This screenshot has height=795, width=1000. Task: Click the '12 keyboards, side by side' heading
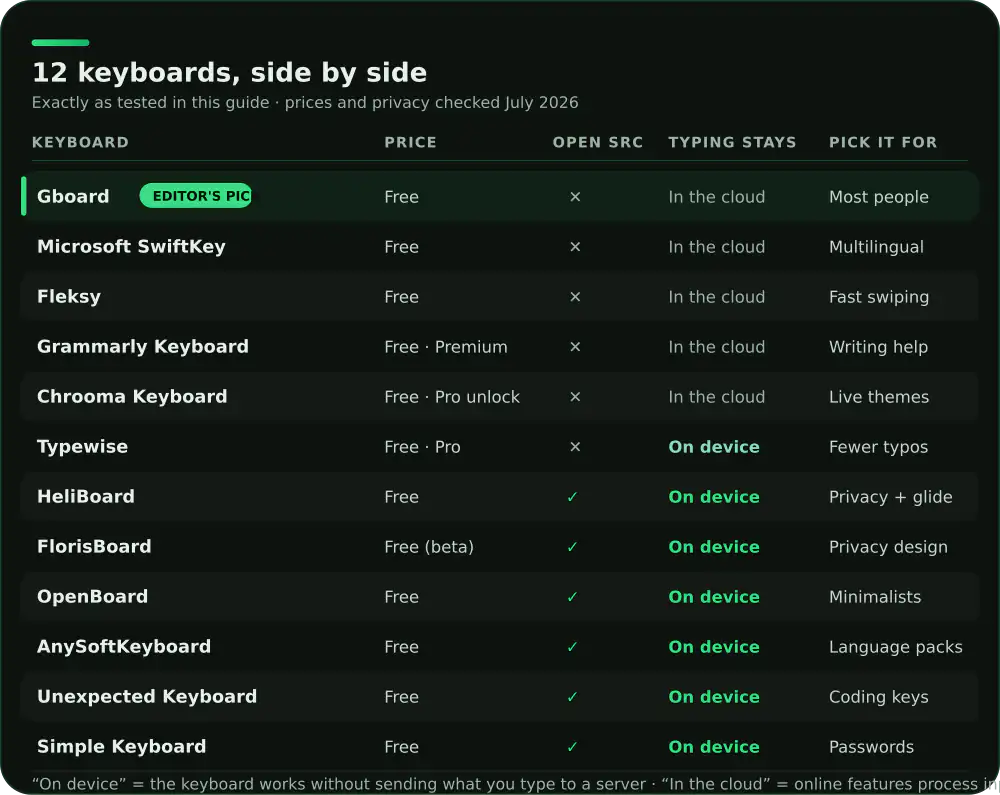point(229,72)
